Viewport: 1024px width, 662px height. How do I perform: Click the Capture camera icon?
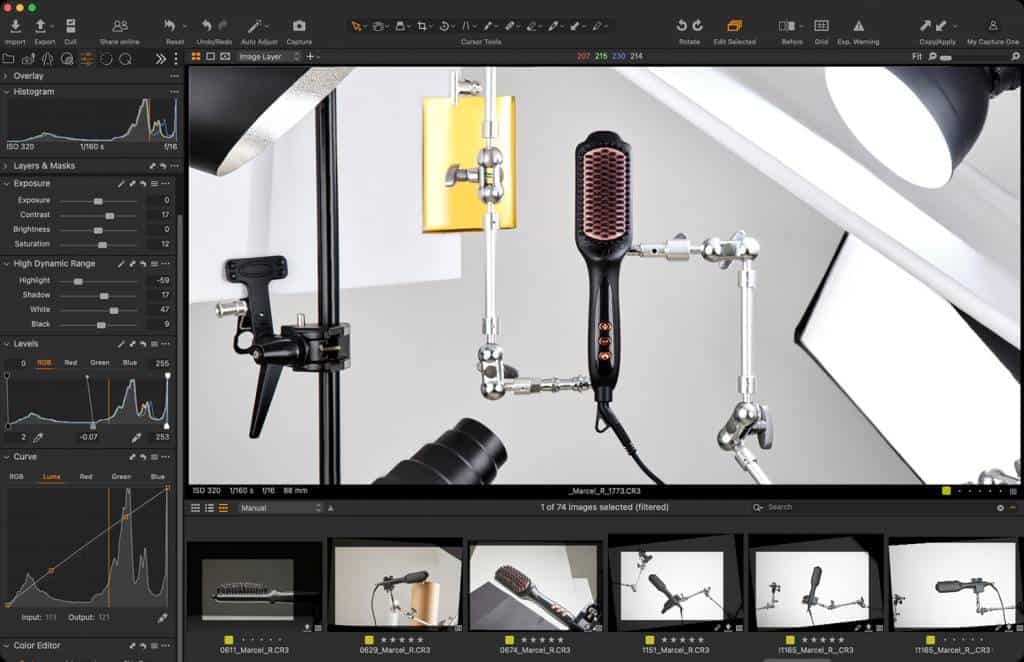pos(299,25)
